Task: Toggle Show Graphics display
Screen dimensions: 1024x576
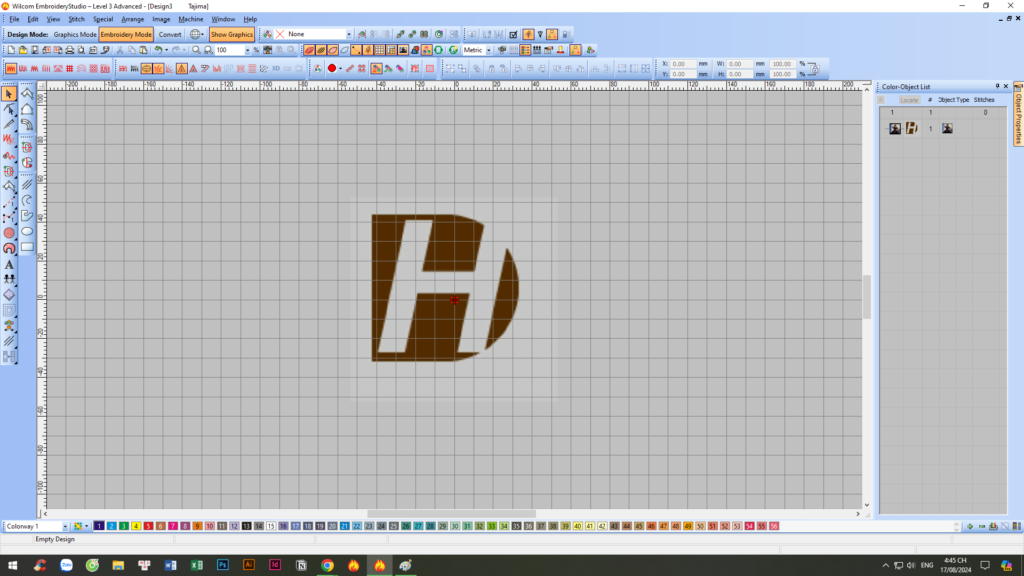Action: (232, 34)
